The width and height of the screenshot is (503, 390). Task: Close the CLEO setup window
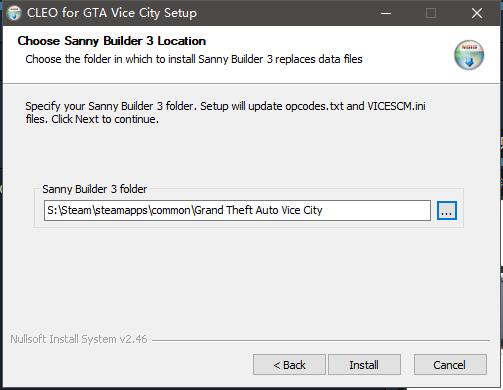point(477,13)
